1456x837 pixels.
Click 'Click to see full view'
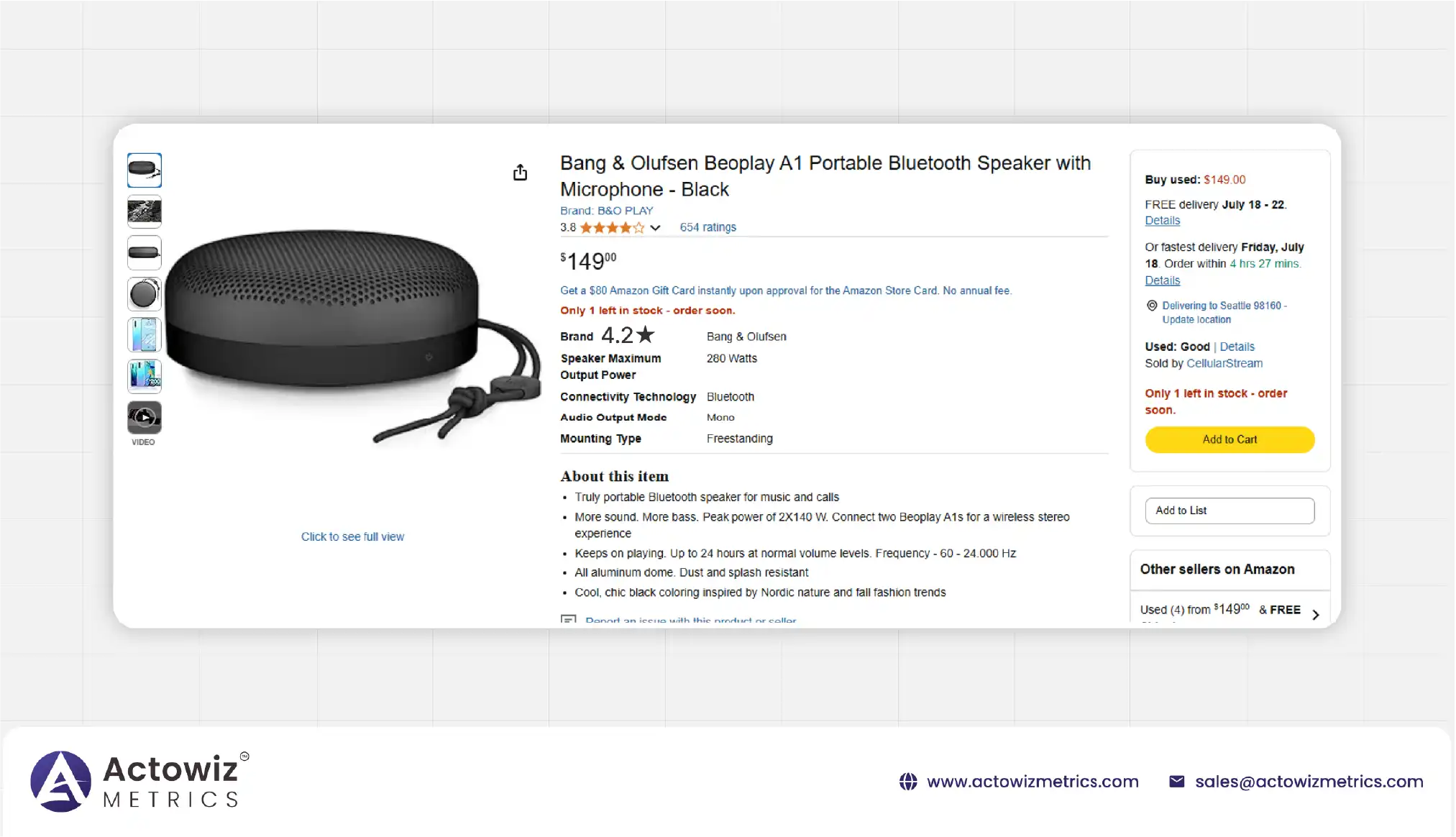(x=352, y=536)
